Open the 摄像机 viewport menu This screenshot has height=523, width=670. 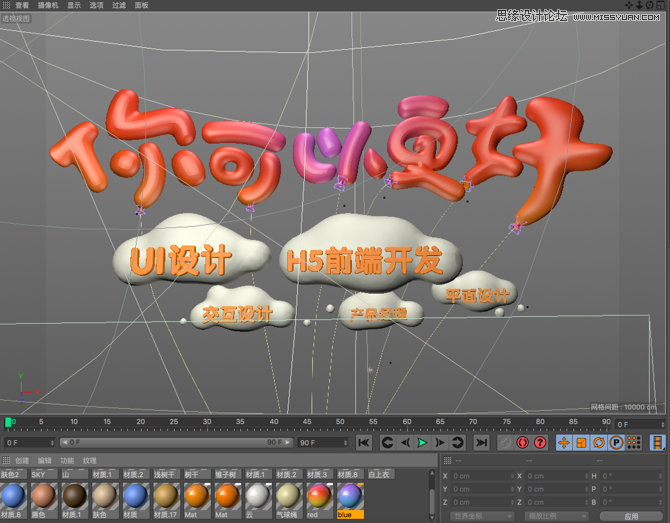click(x=48, y=5)
